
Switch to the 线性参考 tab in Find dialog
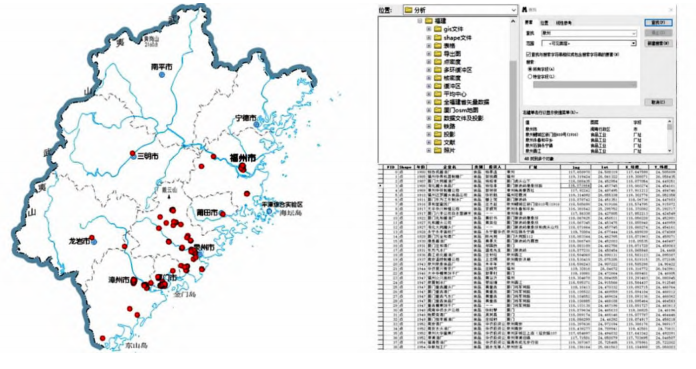pos(563,23)
